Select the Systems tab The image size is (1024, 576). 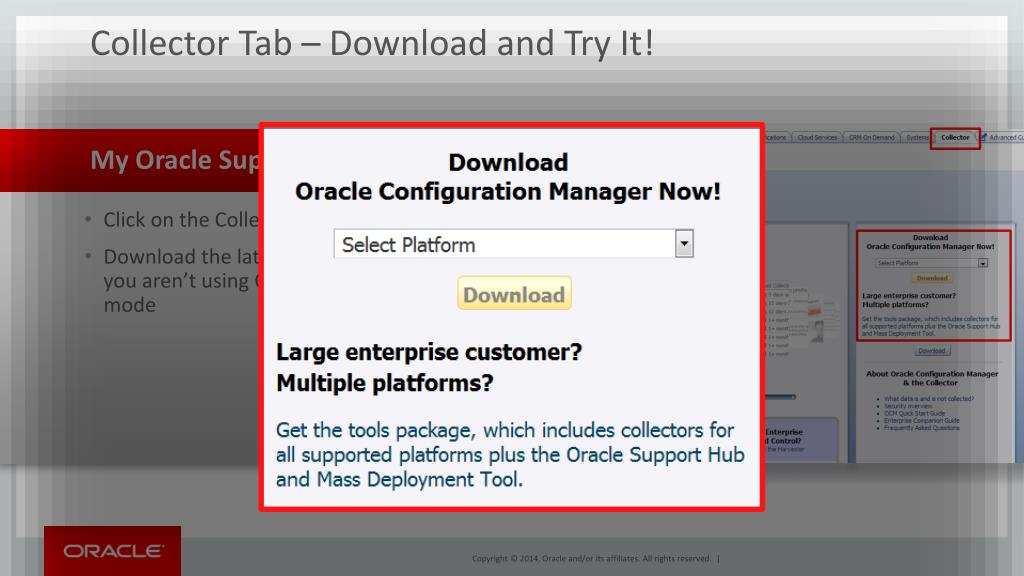(x=916, y=137)
